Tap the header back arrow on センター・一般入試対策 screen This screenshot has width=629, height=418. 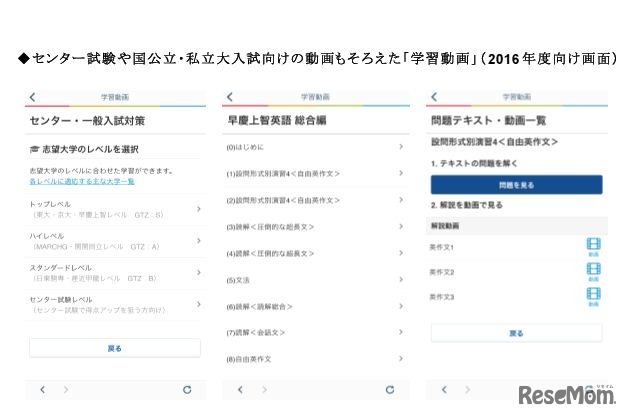coord(32,97)
